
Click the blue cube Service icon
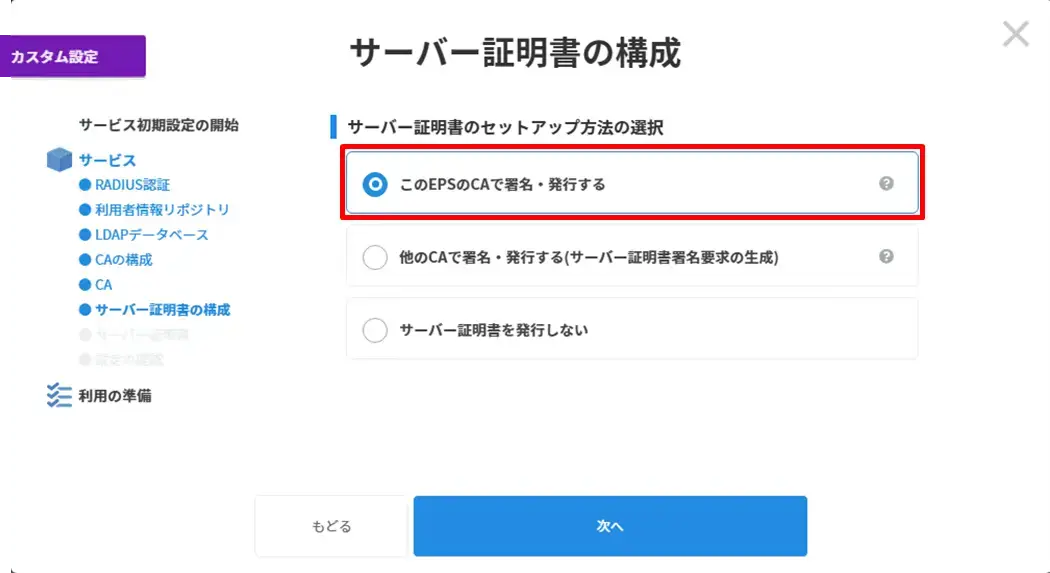tap(60, 160)
